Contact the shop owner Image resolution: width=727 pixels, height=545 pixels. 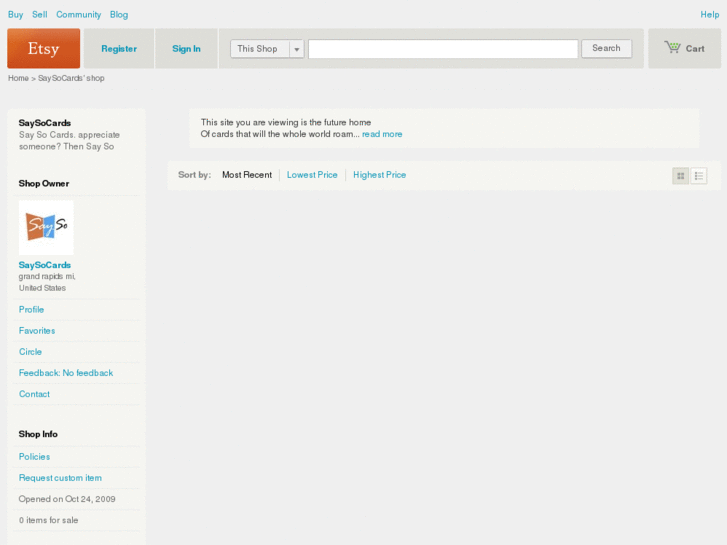click(x=34, y=394)
